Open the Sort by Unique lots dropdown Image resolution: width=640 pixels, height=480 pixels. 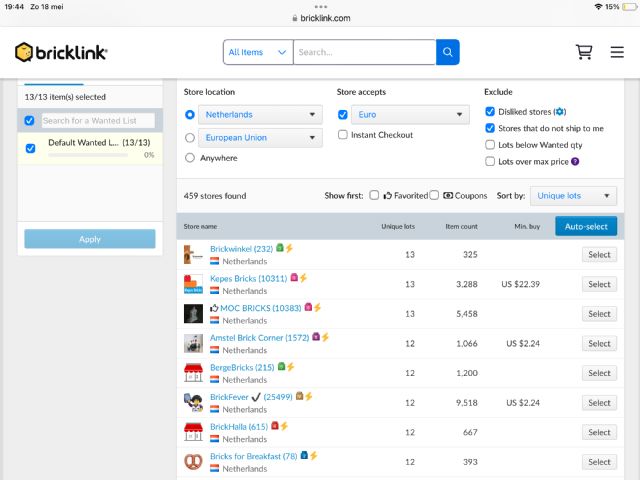point(572,196)
